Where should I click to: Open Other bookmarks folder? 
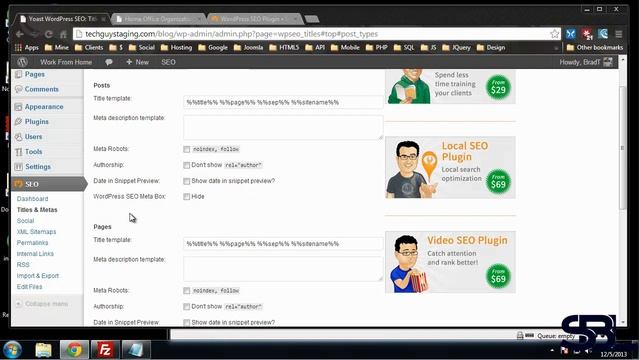[x=595, y=48]
